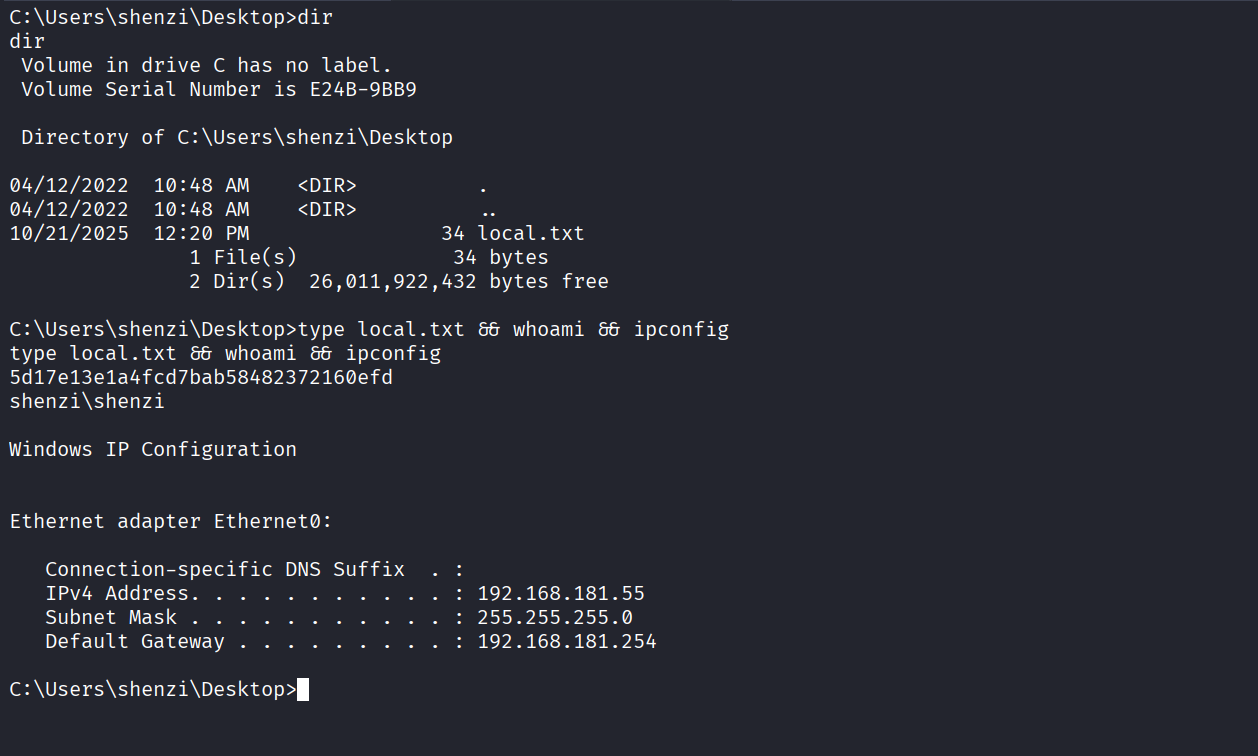This screenshot has width=1258, height=756.
Task: Click the 26,011,922,432 bytes free text
Action: pos(458,281)
